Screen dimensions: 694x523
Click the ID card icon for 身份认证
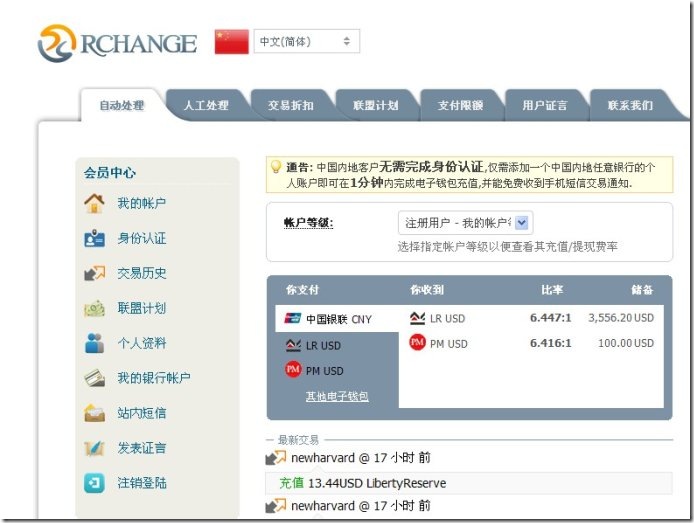click(x=94, y=238)
